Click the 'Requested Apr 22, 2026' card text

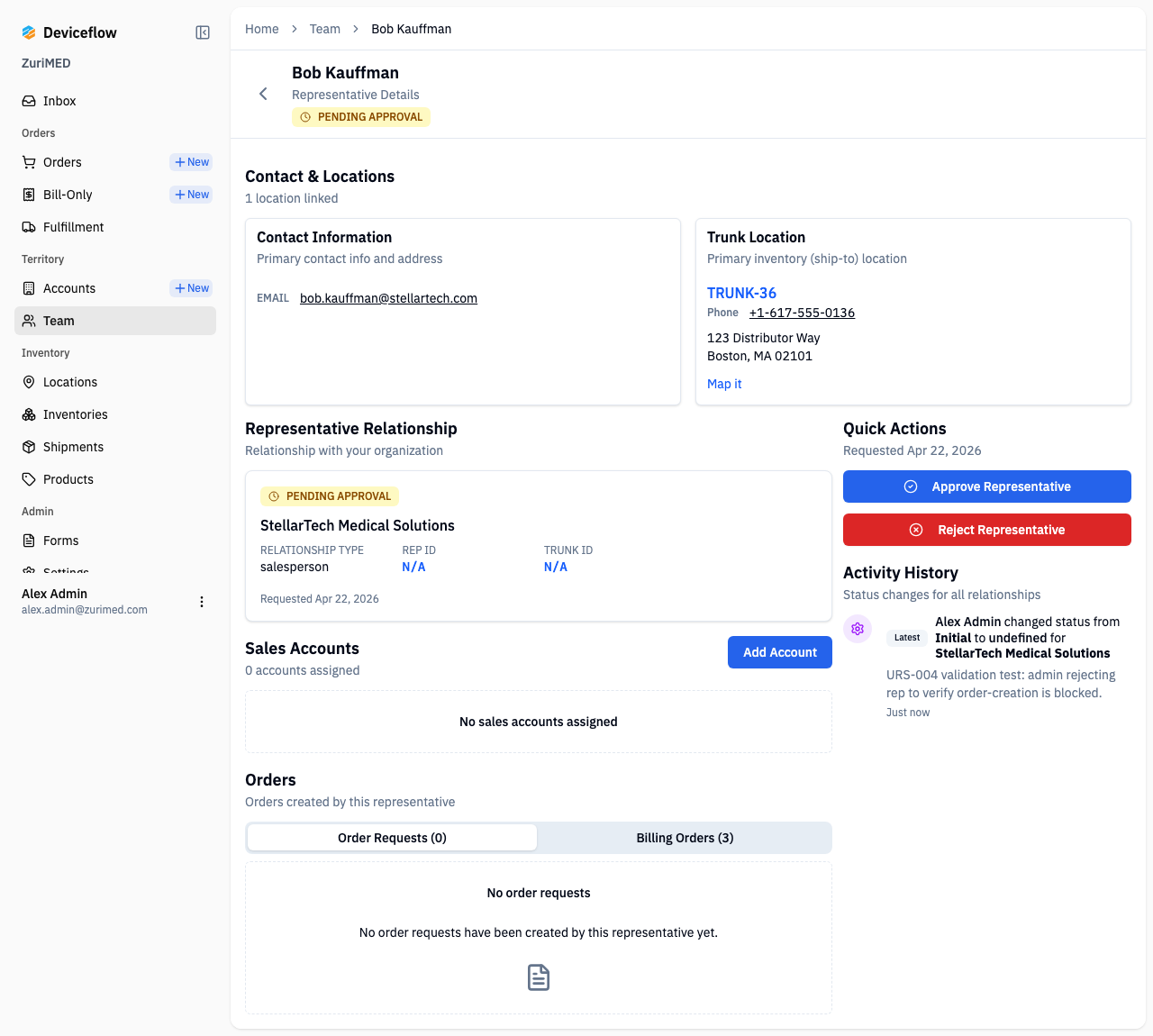pyautogui.click(x=320, y=599)
